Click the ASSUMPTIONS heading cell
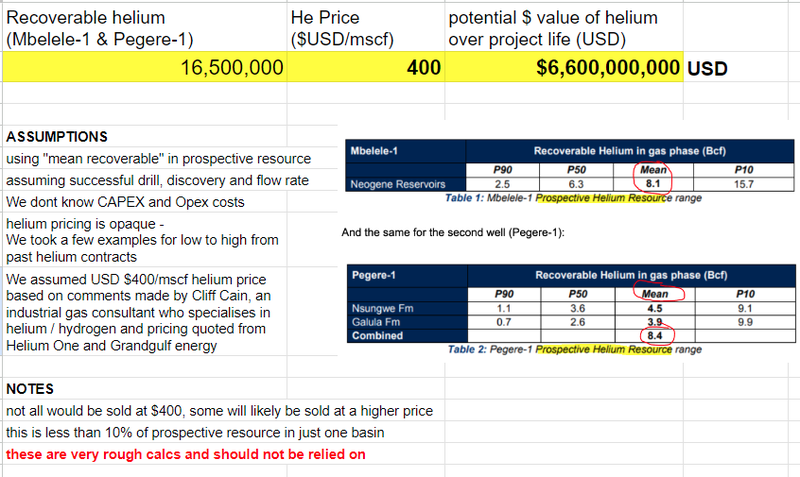Screen dimensions: 800x477 (x=145, y=137)
